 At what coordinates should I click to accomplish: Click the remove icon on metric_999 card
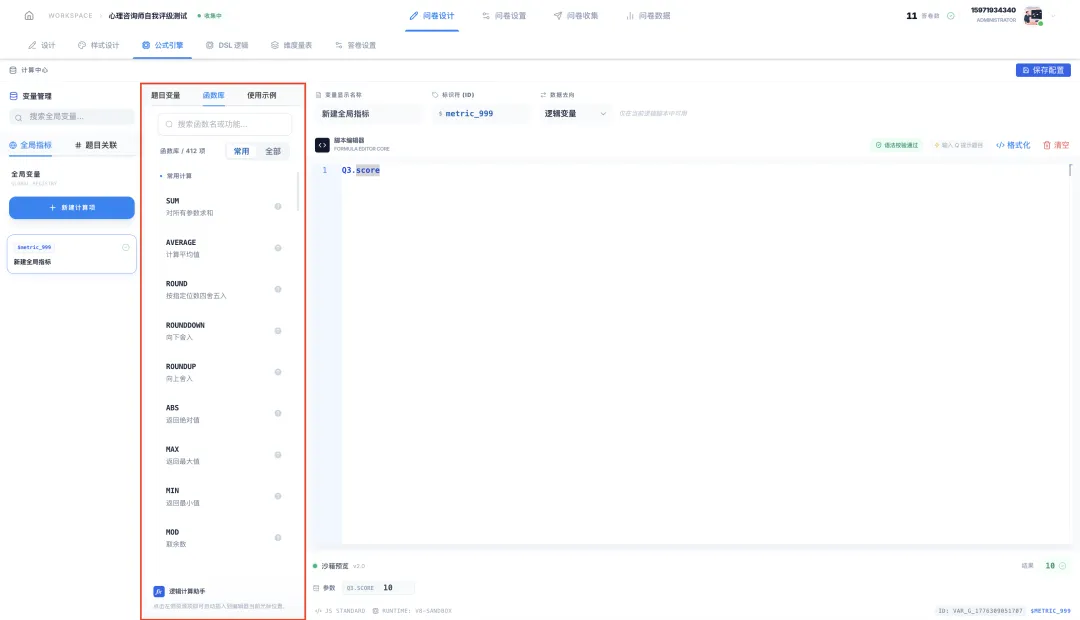(125, 247)
